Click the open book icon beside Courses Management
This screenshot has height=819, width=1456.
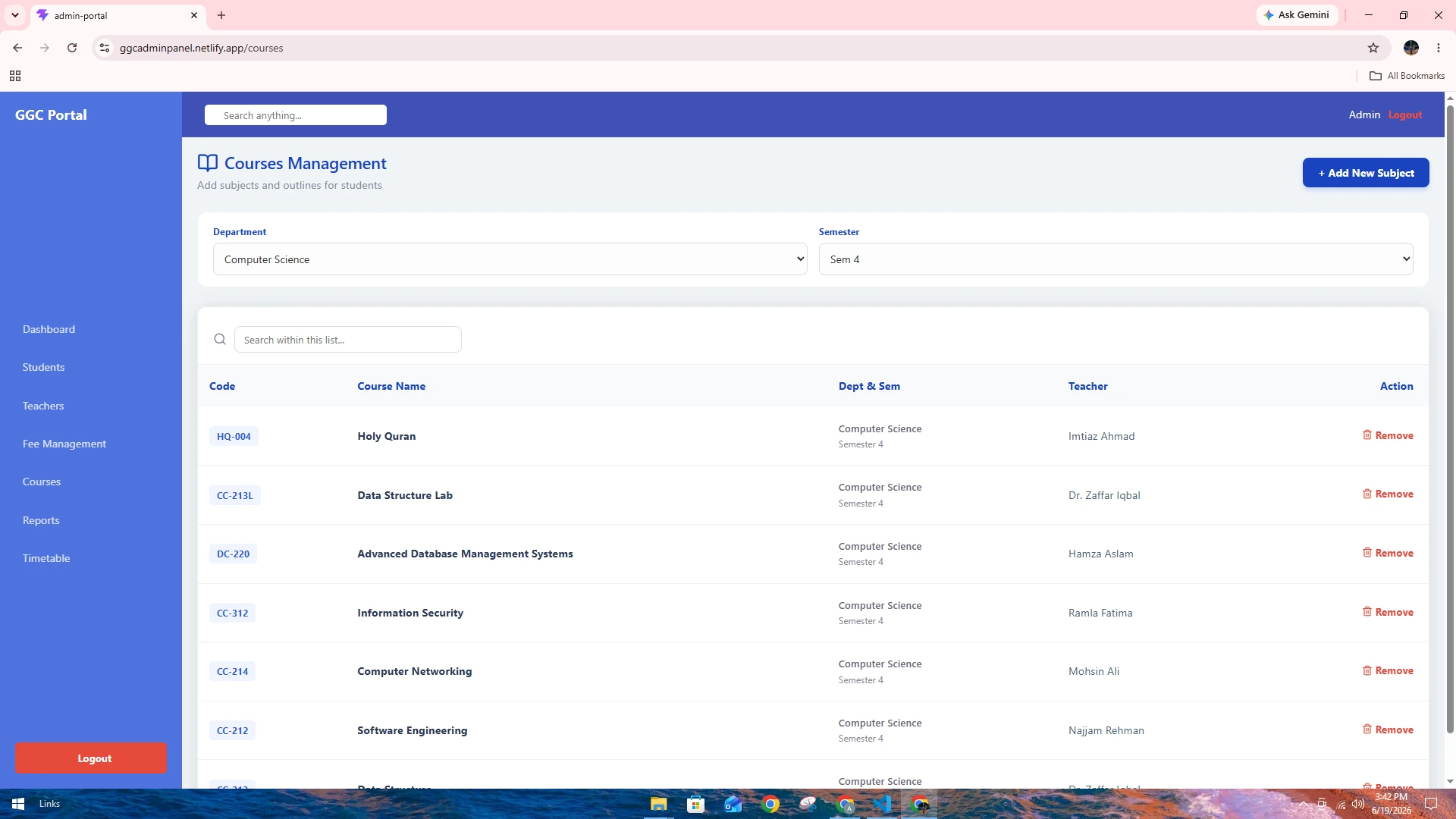[x=208, y=163]
